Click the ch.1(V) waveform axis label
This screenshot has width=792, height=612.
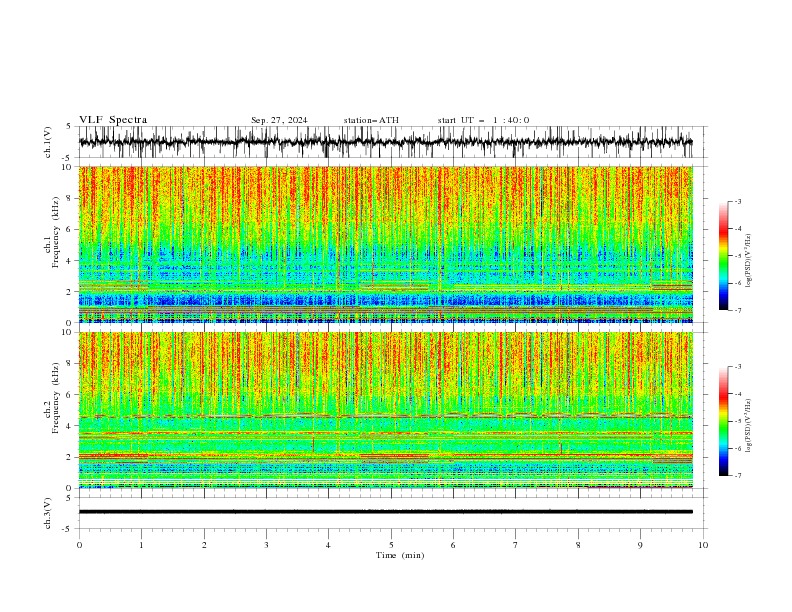tap(48, 142)
